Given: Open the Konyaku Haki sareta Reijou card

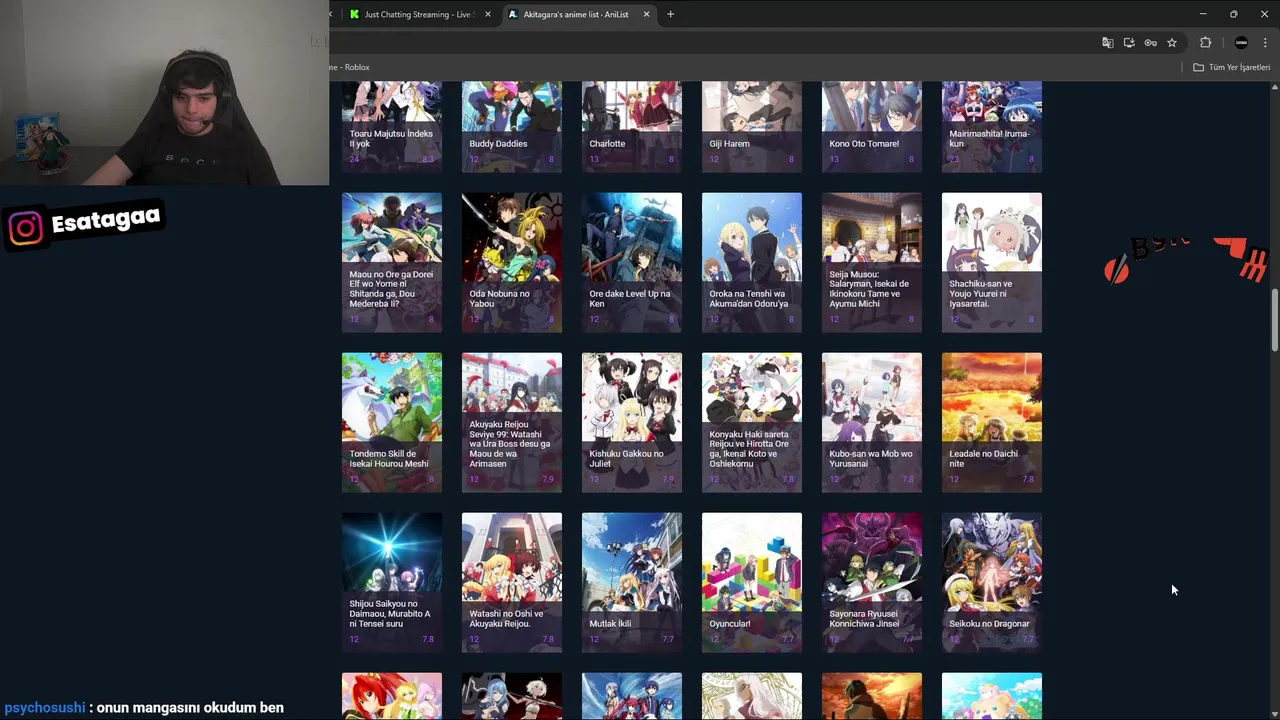Looking at the screenshot, I should [752, 422].
